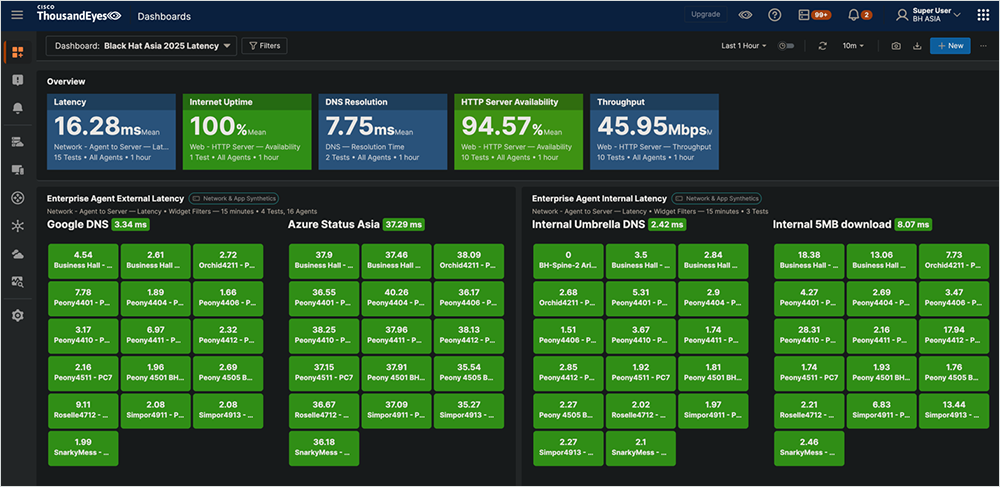This screenshot has width=1000, height=487.
Task: Open the Settings gear in the sidebar
Action: click(17, 316)
